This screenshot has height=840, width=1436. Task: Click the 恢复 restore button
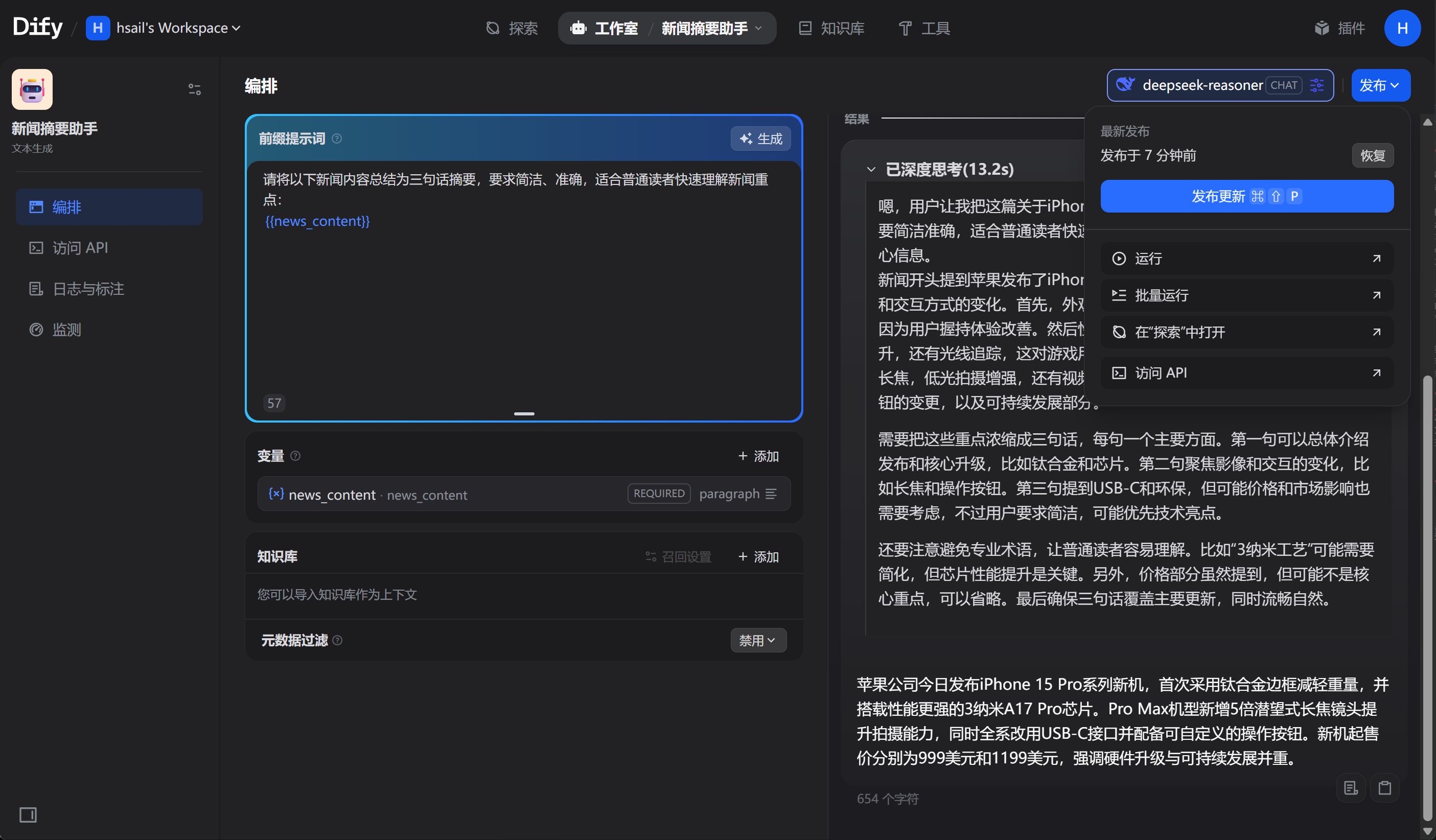(1373, 155)
